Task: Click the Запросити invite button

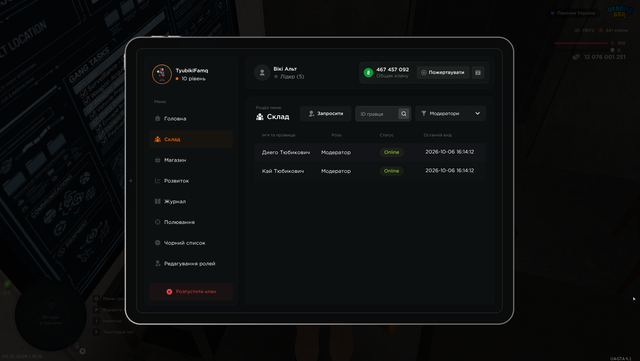Action: [326, 114]
